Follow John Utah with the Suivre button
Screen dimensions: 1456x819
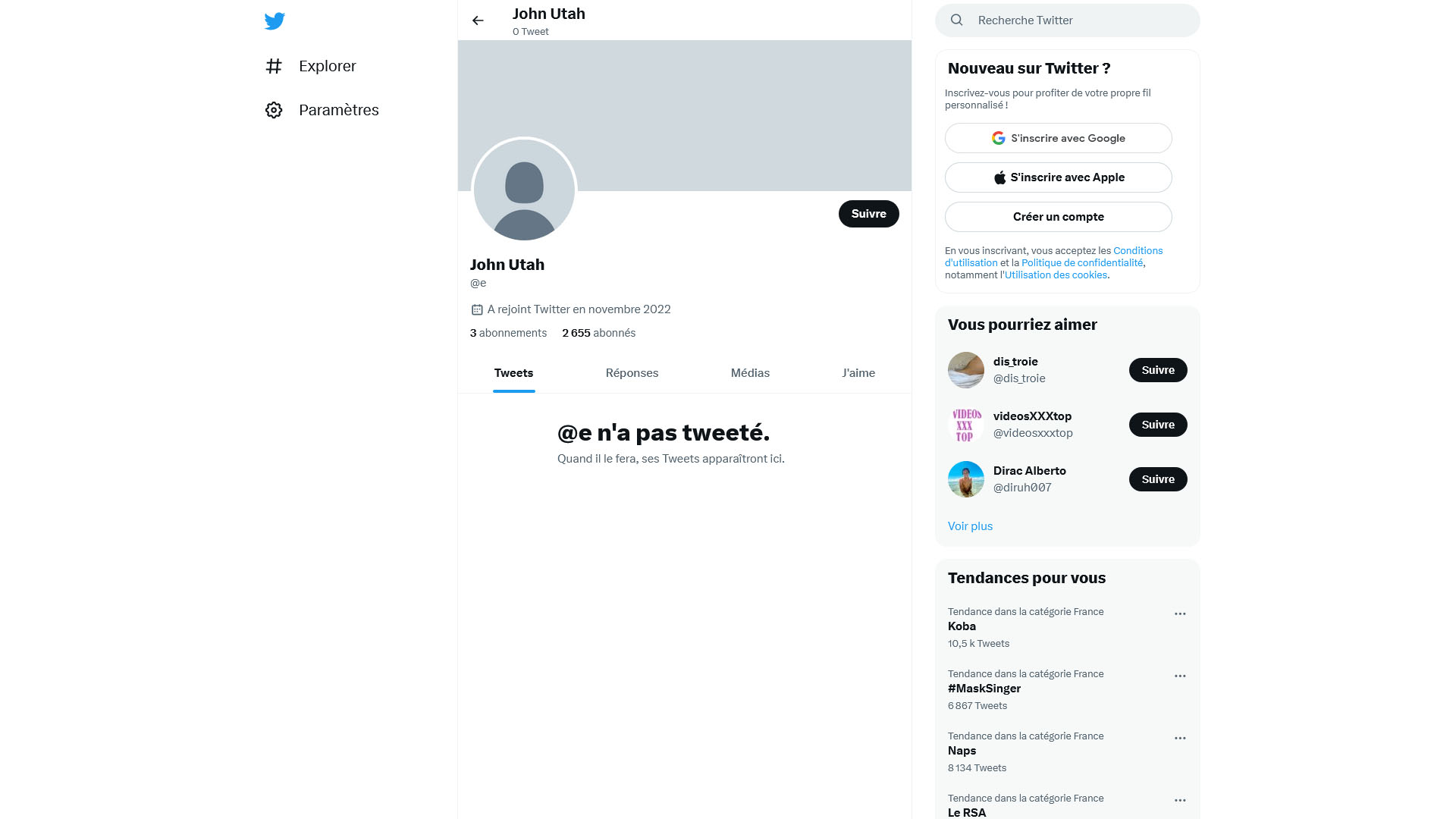pos(869,214)
